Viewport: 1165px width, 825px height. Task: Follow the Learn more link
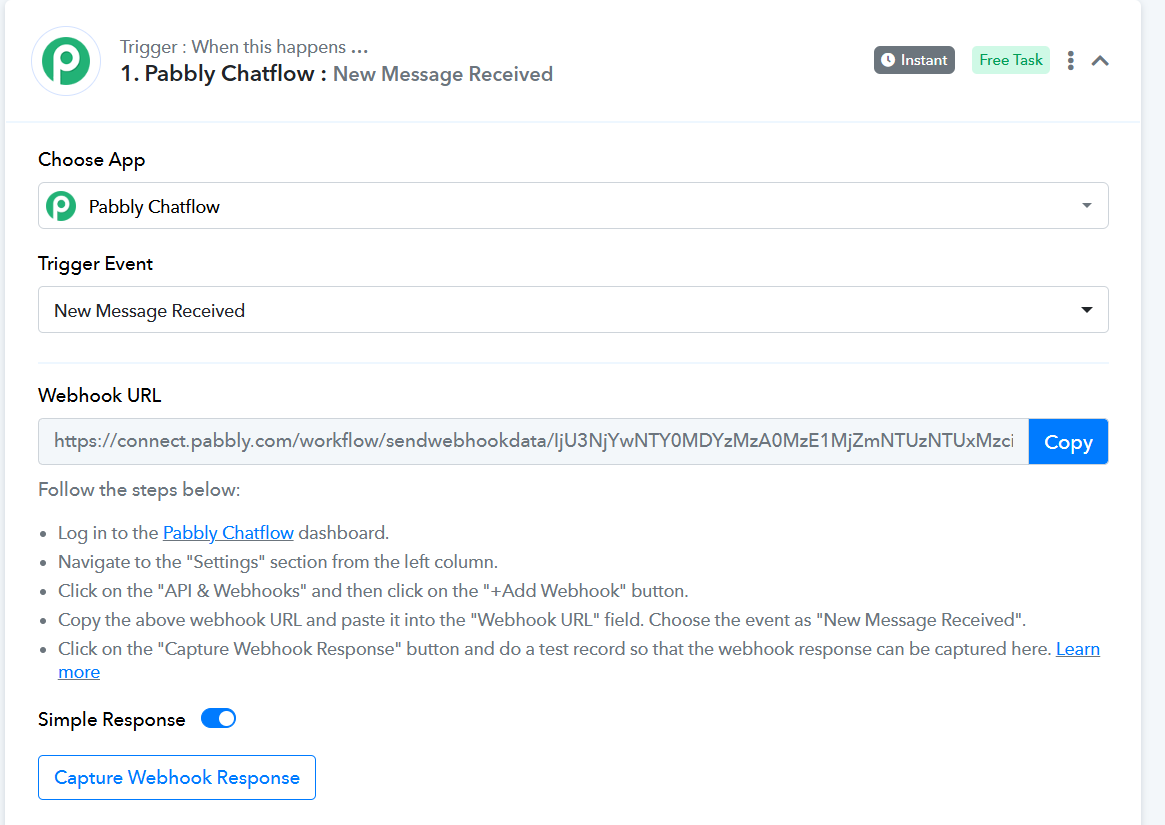click(x=1078, y=649)
